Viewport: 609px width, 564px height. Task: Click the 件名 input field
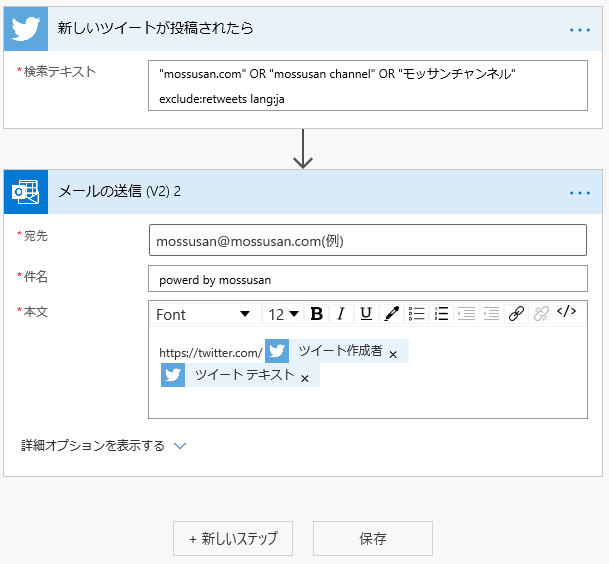click(367, 279)
